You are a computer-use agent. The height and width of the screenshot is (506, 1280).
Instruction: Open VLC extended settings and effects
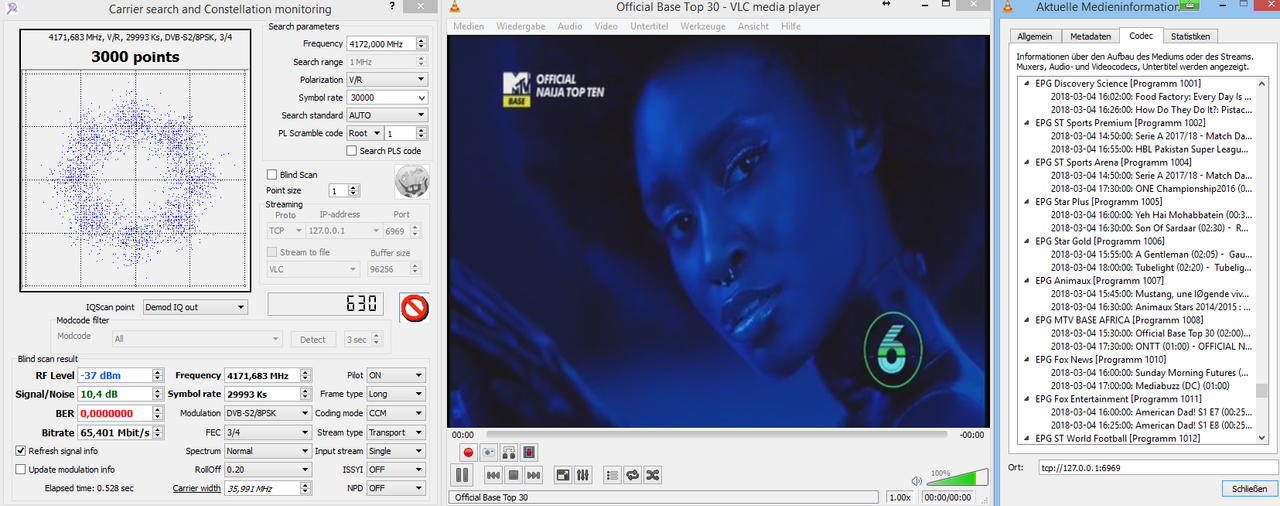click(584, 475)
